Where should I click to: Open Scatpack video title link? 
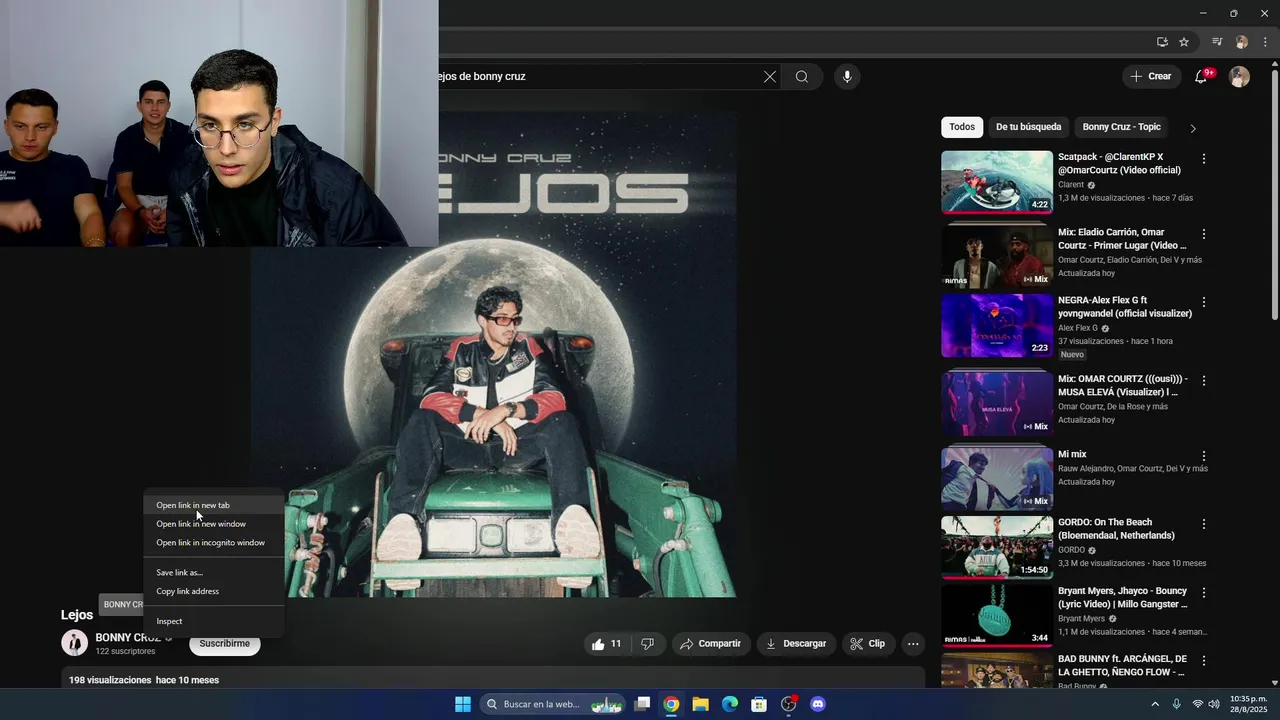(1121, 164)
